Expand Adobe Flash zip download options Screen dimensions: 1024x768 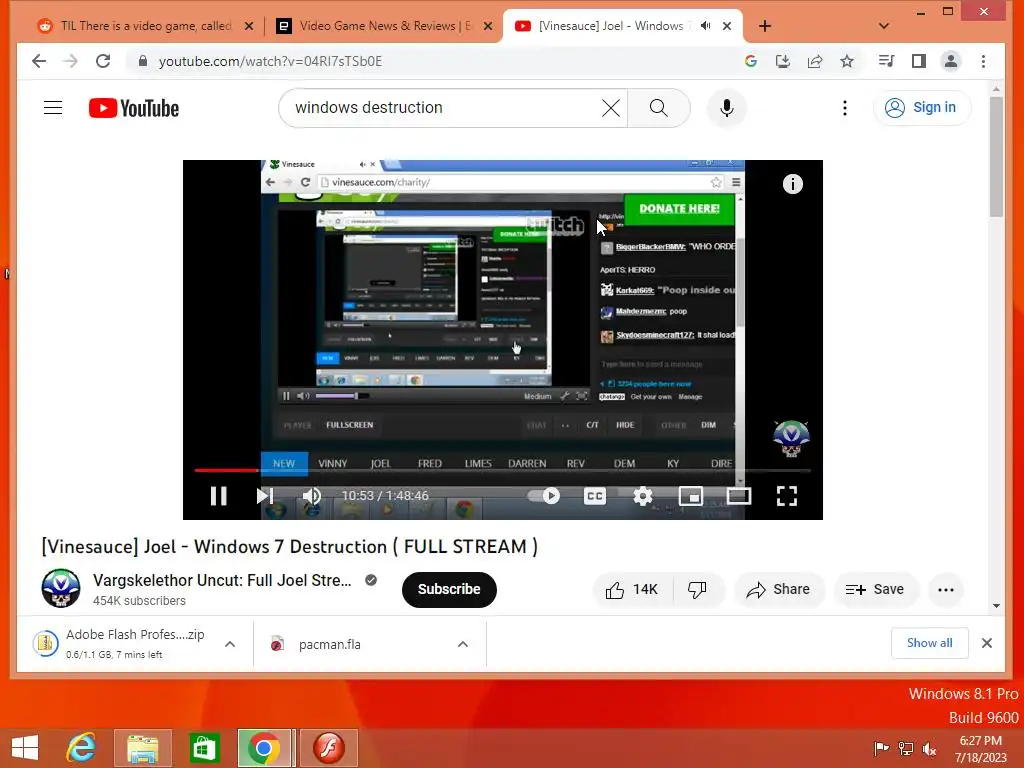tap(230, 644)
